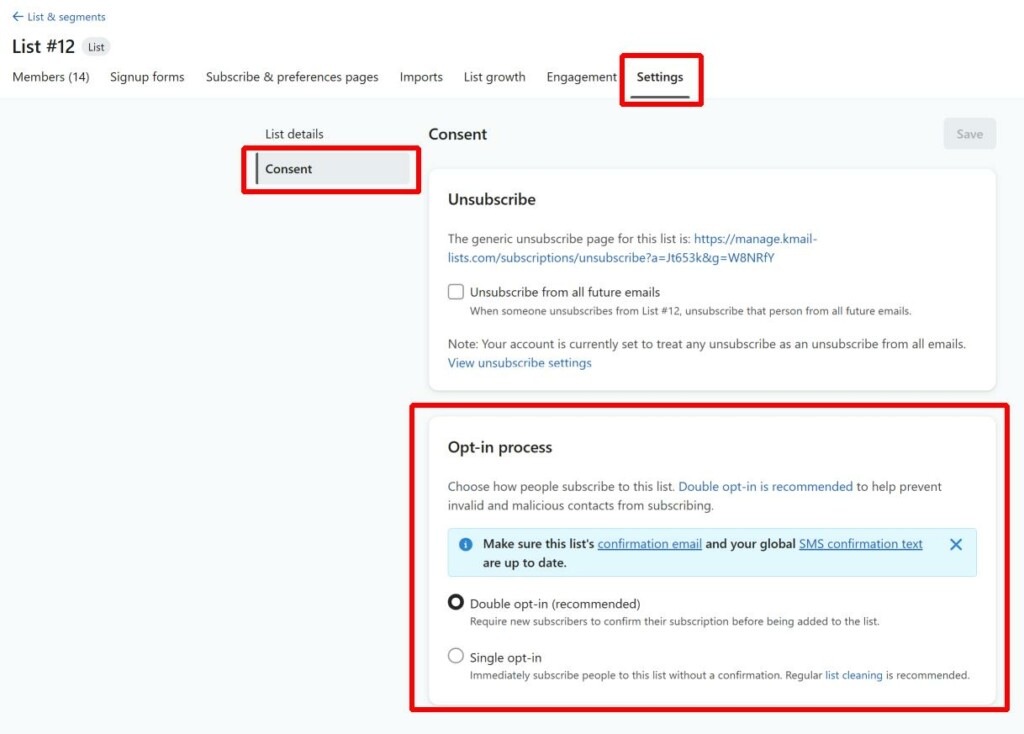Open the confirmation email link
This screenshot has width=1024, height=734.
(650, 544)
